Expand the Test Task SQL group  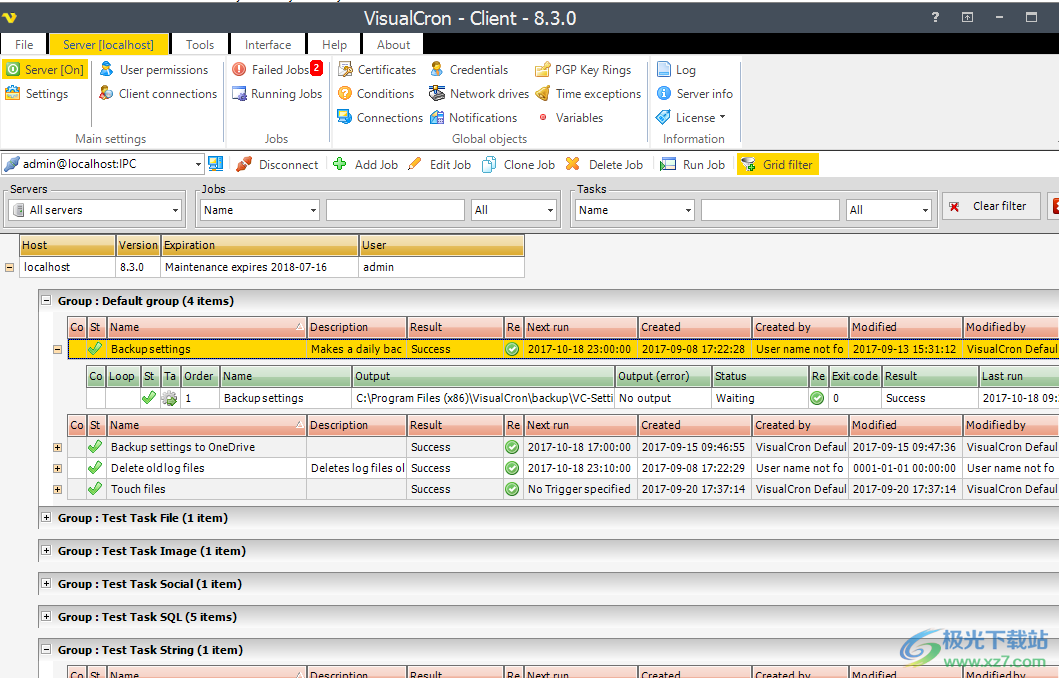coord(46,617)
